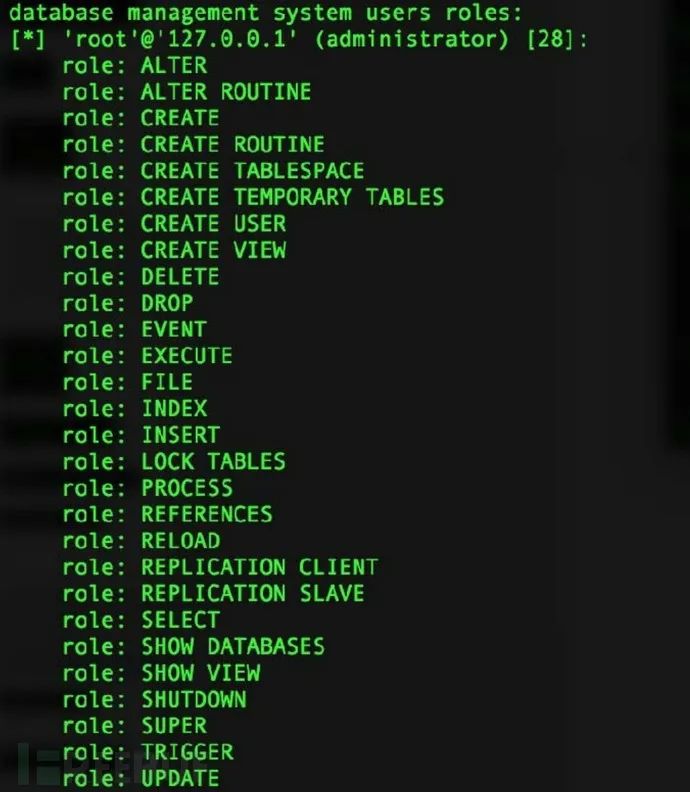
Task: Click the SHUTDOWN role entry
Action: pyautogui.click(x=154, y=699)
